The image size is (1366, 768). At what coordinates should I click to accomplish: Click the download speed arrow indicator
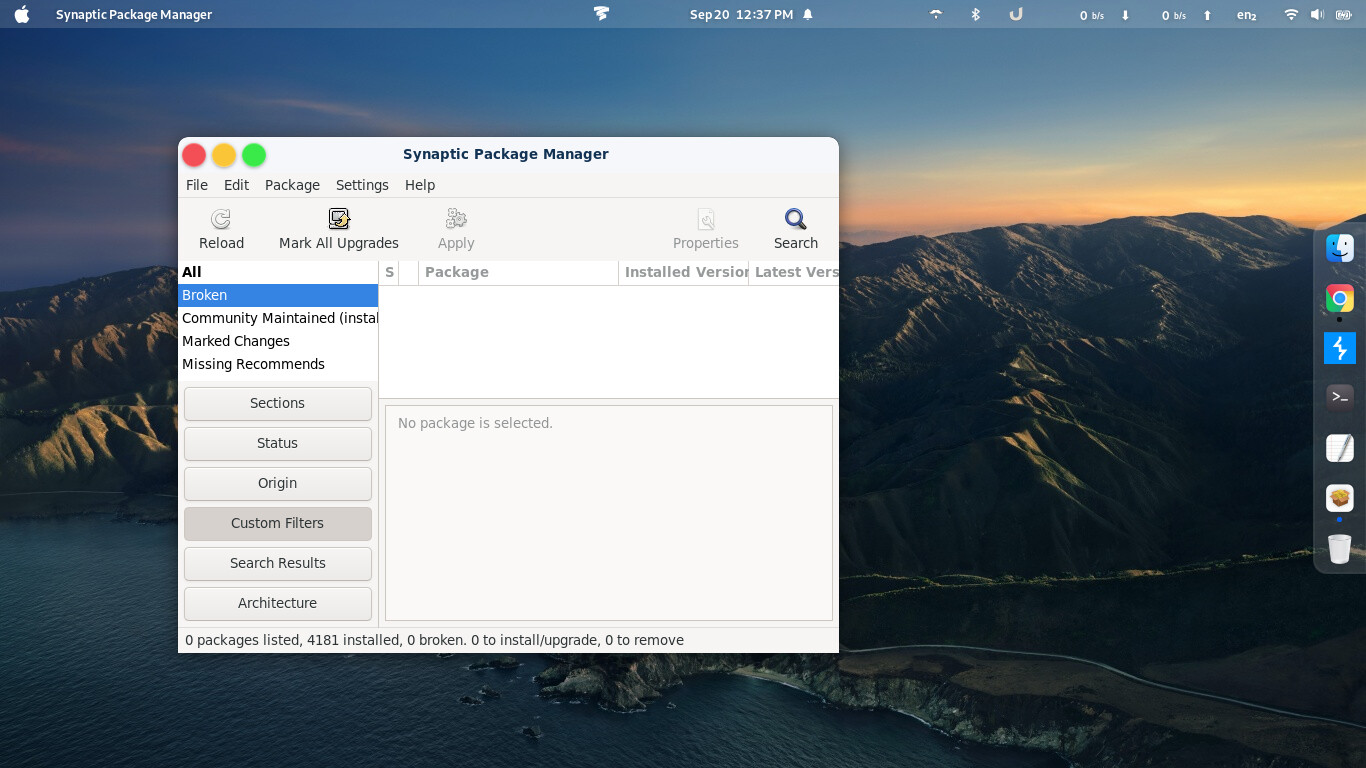[x=1125, y=15]
